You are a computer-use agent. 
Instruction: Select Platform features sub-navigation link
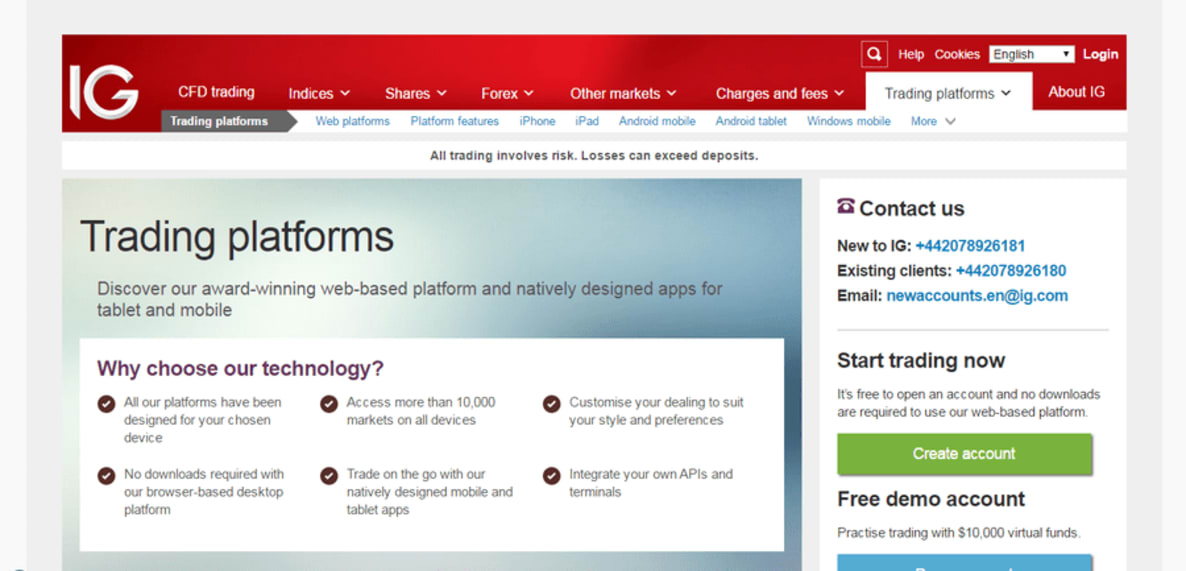[x=455, y=121]
